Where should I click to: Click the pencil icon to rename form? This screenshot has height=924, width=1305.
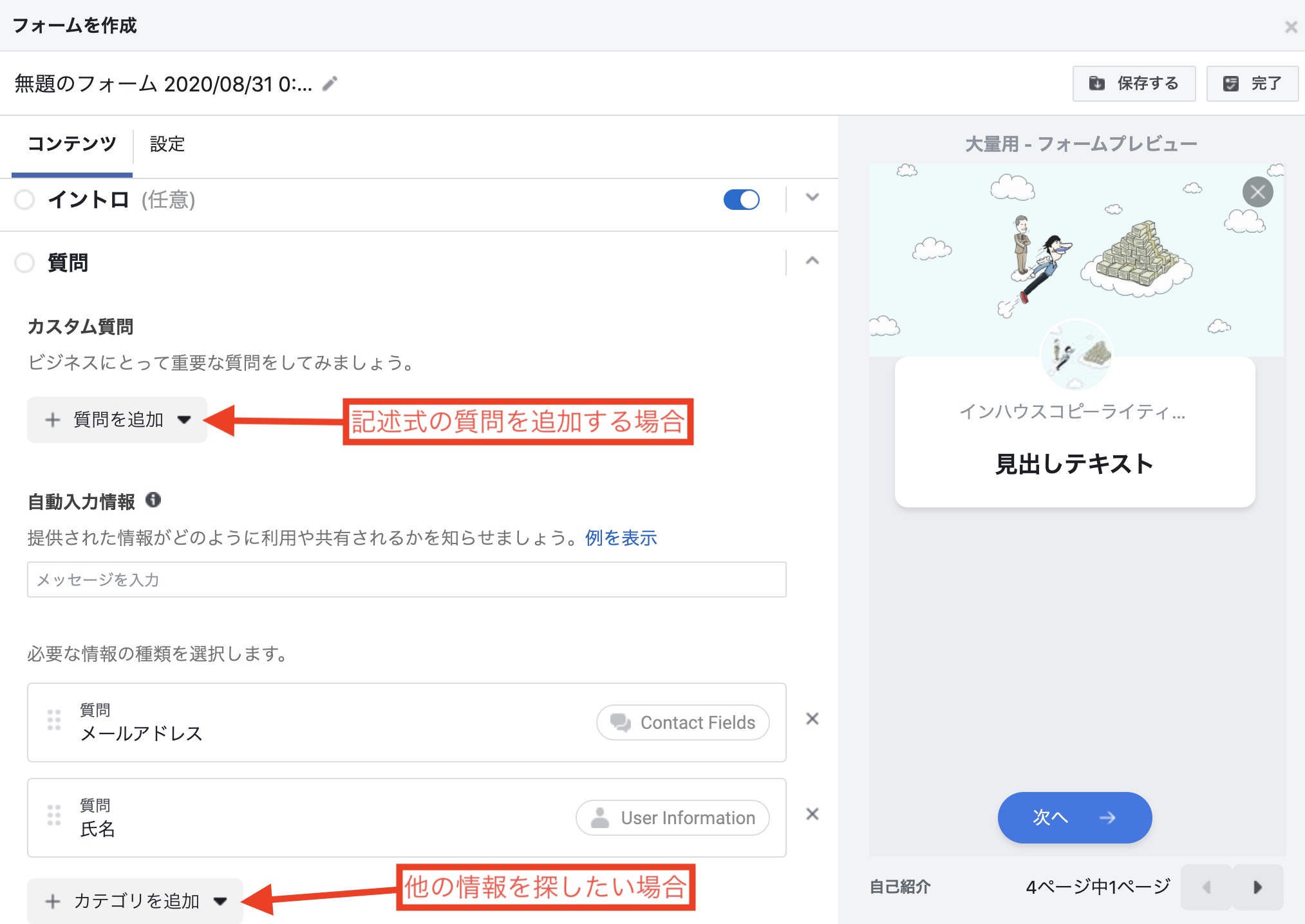pos(330,84)
